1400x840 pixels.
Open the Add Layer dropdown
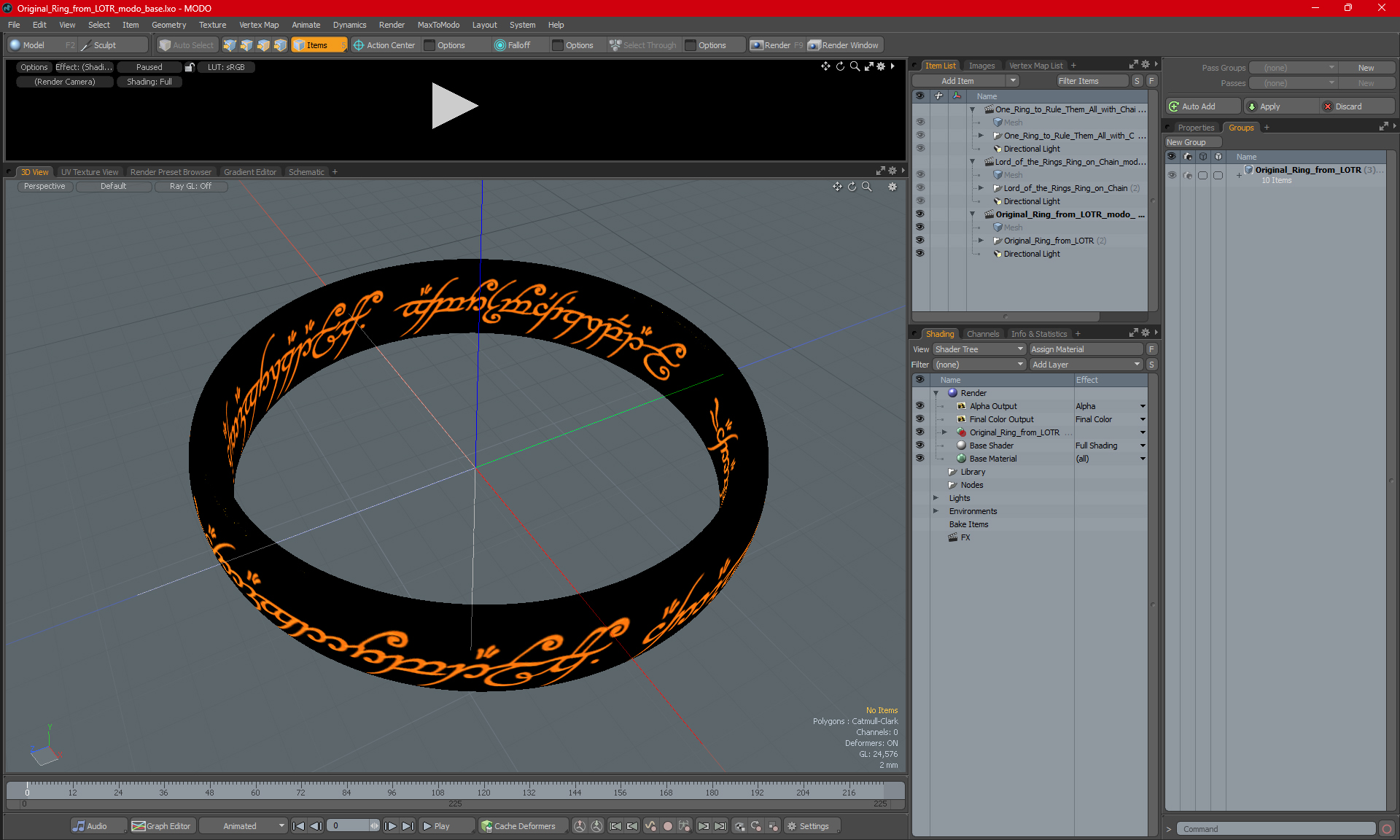[1086, 365]
